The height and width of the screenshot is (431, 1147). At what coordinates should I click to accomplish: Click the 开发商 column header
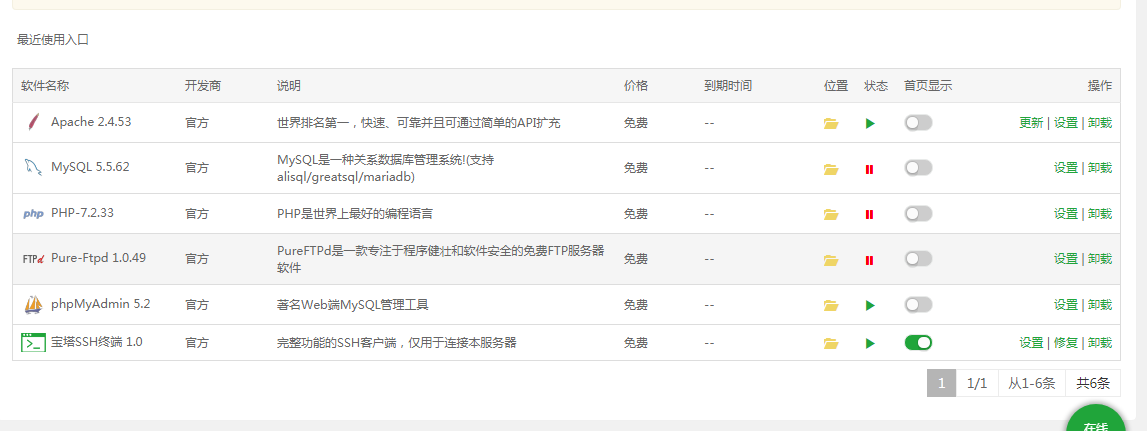tap(203, 86)
